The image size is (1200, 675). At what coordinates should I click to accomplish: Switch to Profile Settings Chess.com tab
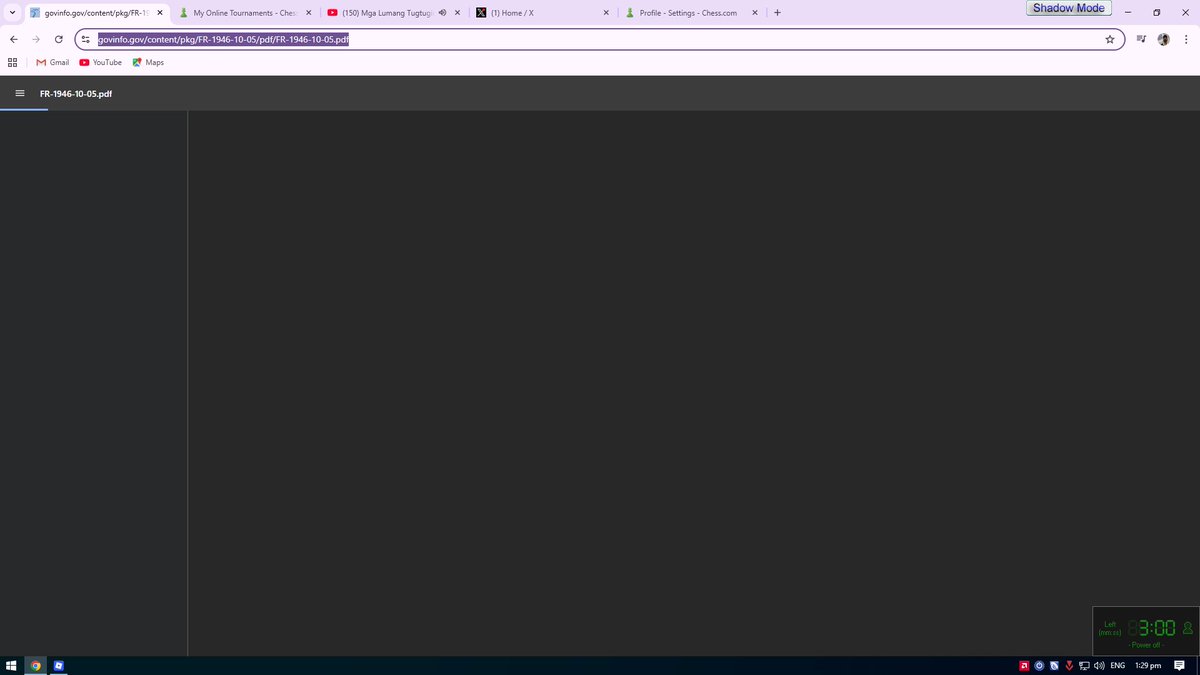click(x=690, y=13)
